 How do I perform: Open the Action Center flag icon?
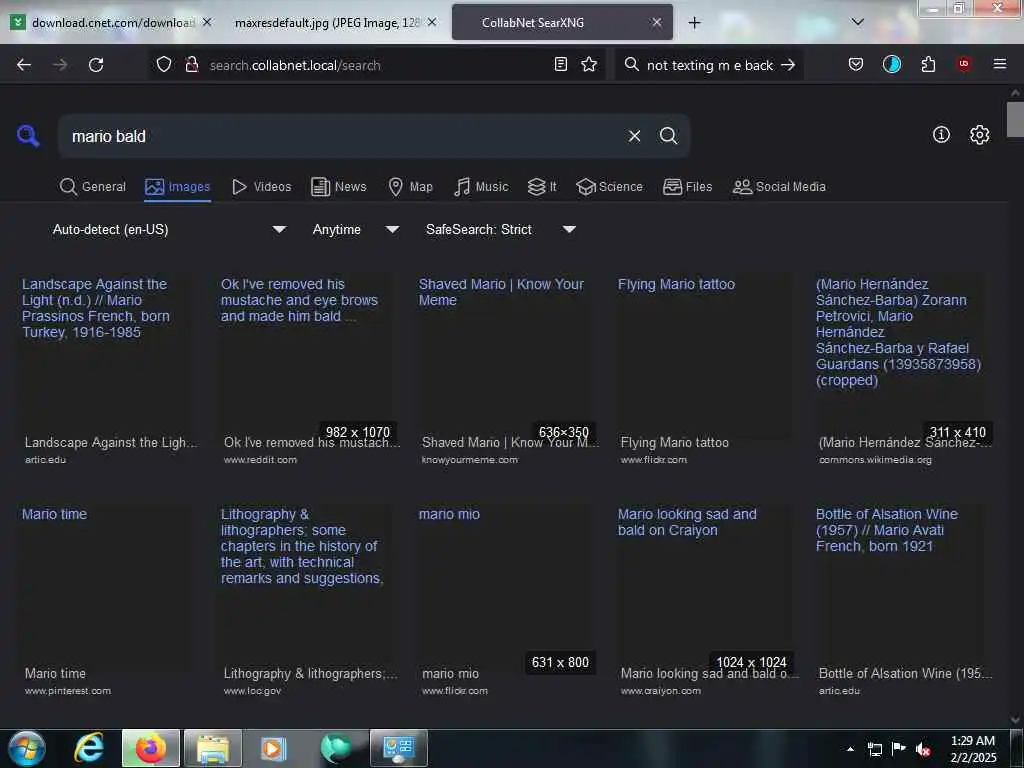pos(899,750)
